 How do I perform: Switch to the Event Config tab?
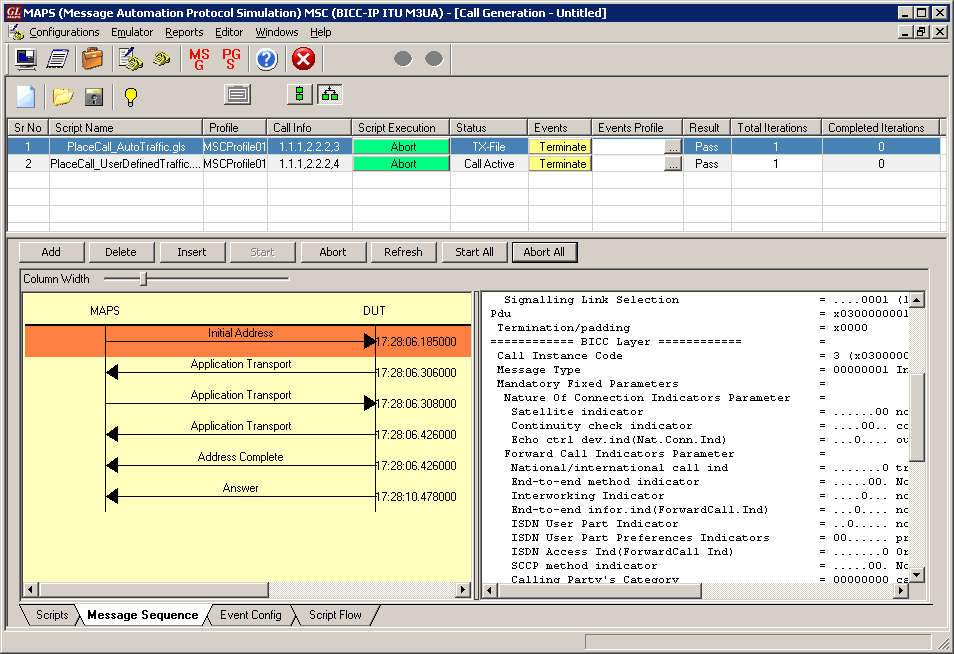pyautogui.click(x=251, y=615)
